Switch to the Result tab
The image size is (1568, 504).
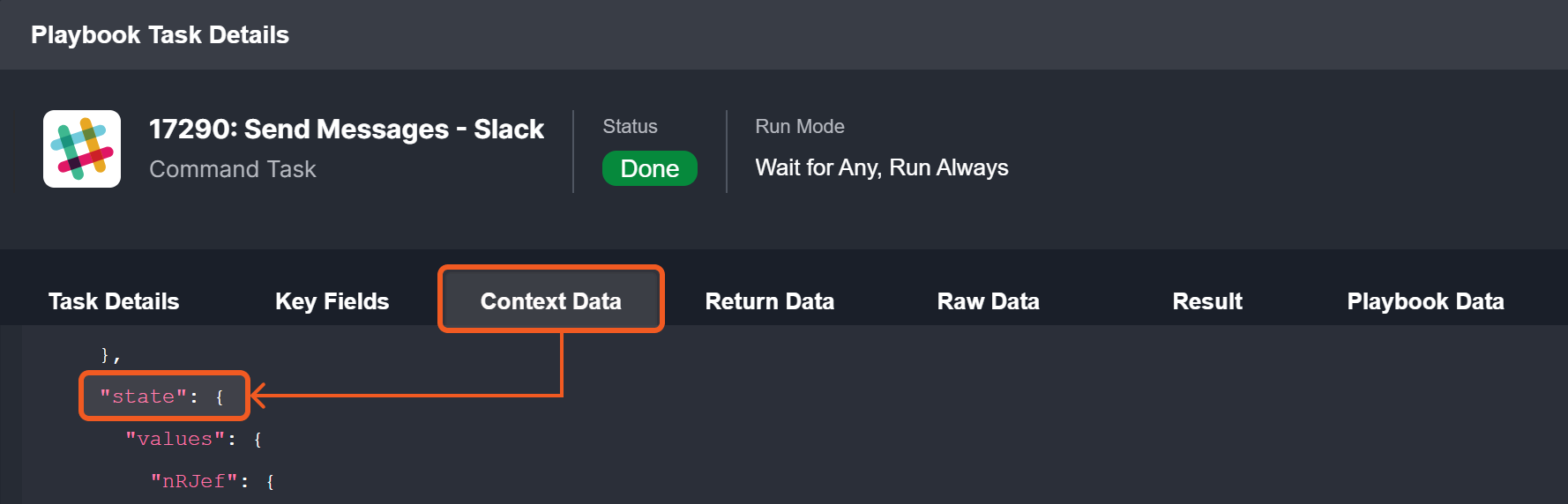[x=1206, y=301]
